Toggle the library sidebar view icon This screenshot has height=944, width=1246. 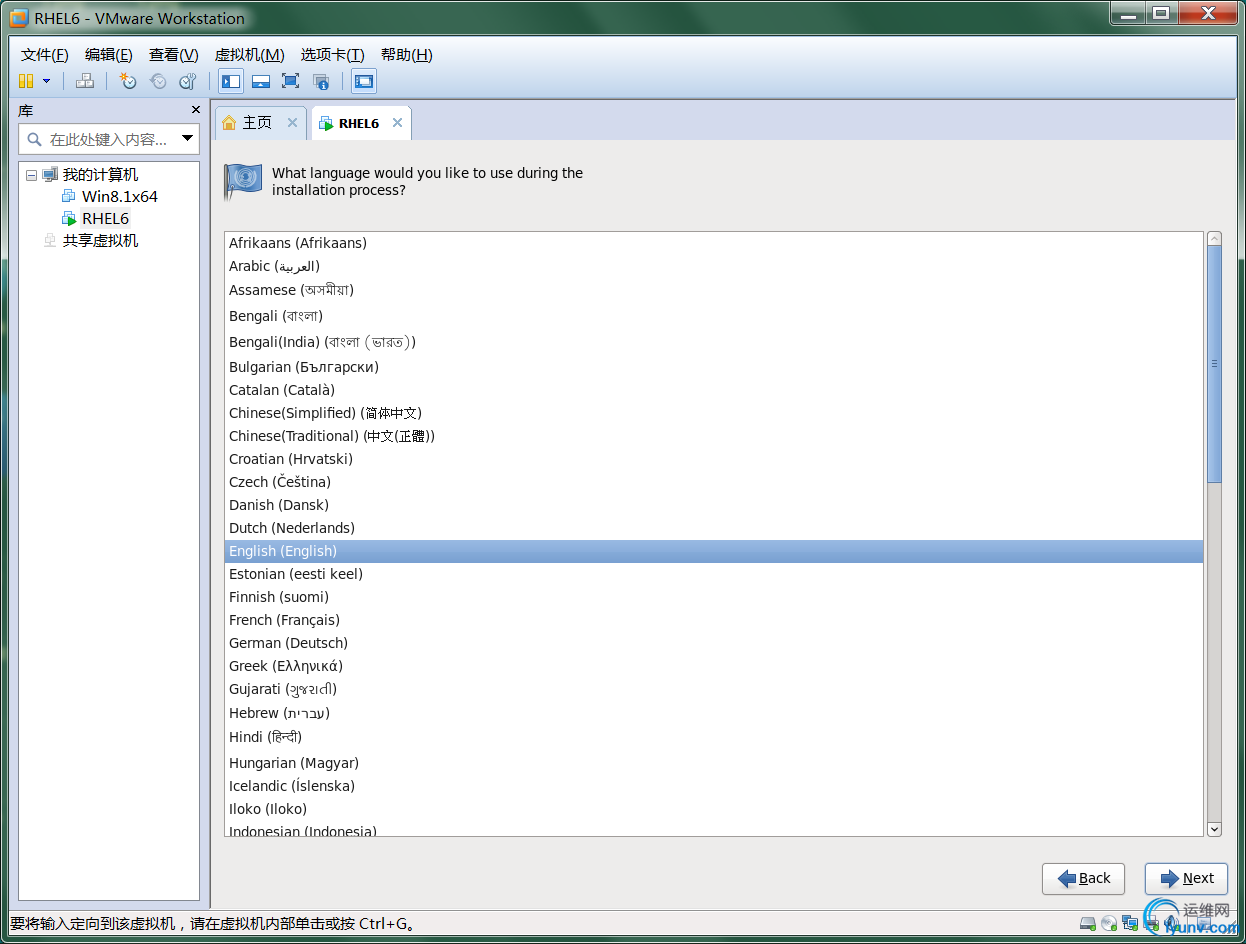tap(231, 81)
